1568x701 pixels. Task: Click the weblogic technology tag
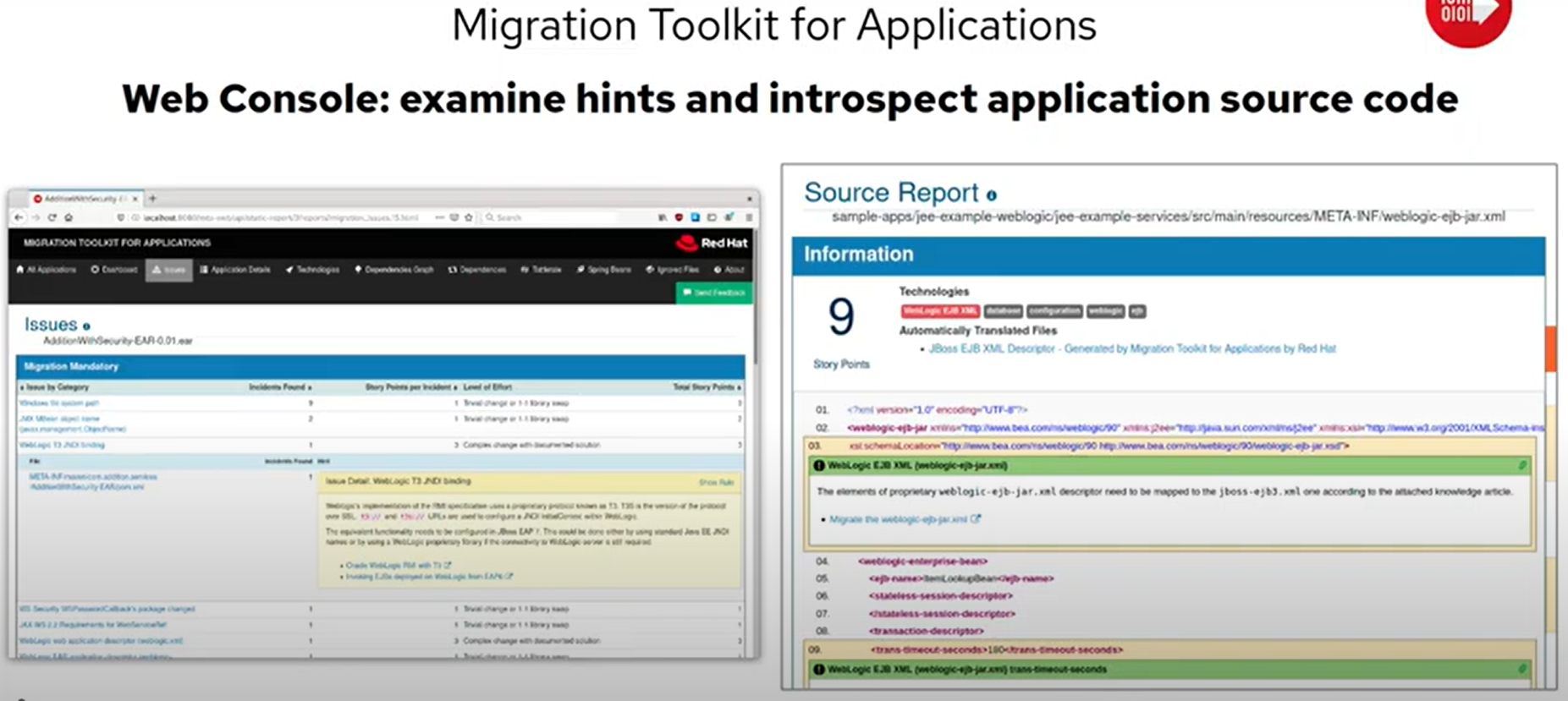point(1105,311)
